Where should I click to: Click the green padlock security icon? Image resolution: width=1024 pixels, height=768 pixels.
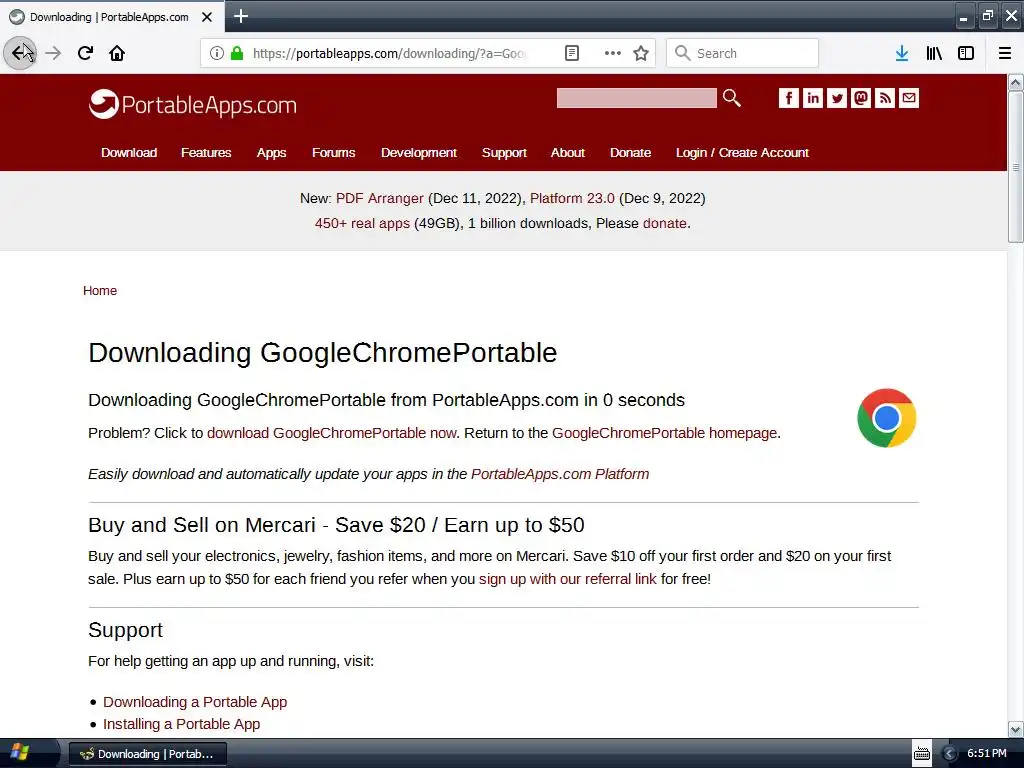[x=237, y=53]
